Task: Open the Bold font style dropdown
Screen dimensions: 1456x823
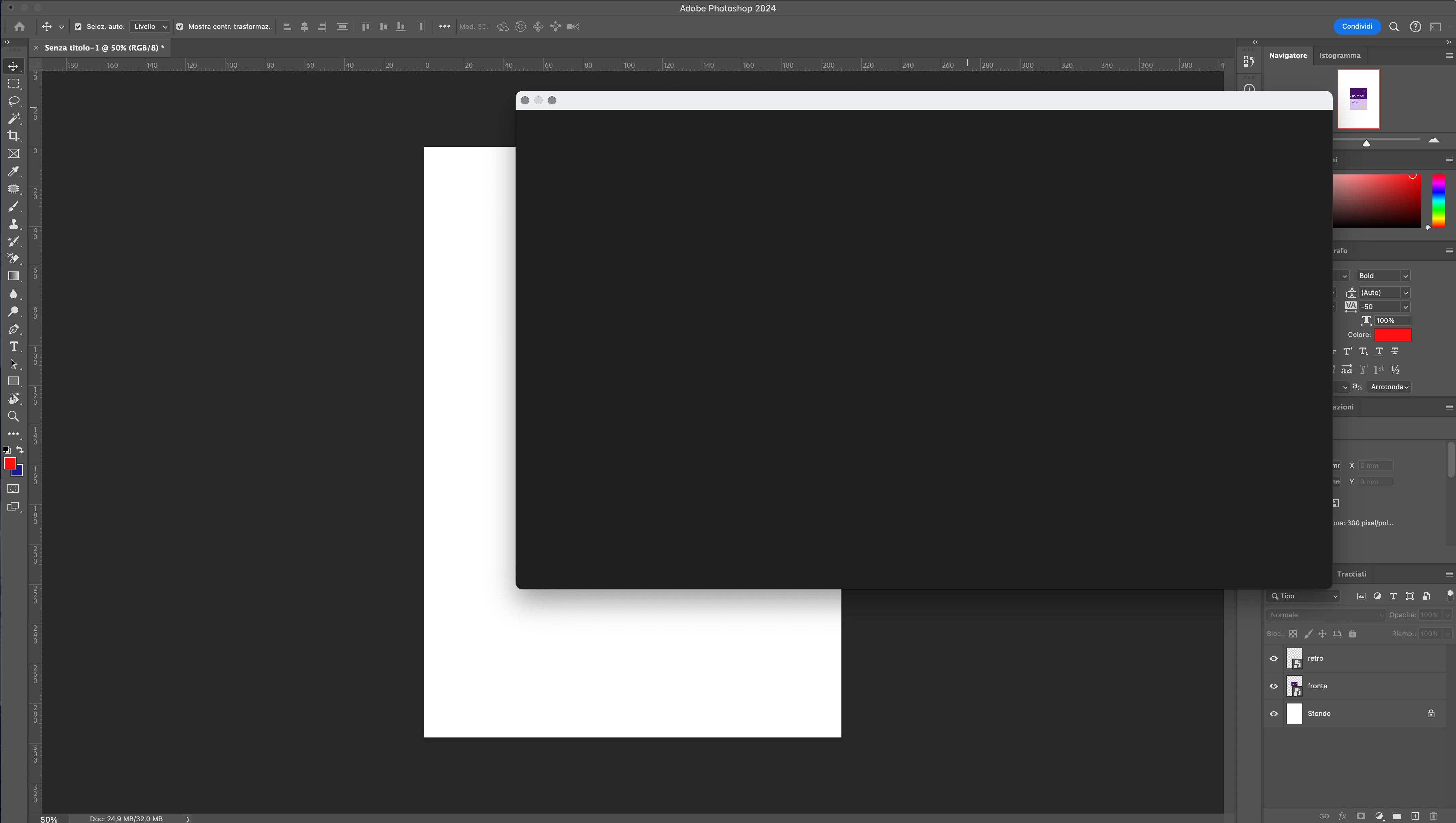Action: pos(1383,275)
